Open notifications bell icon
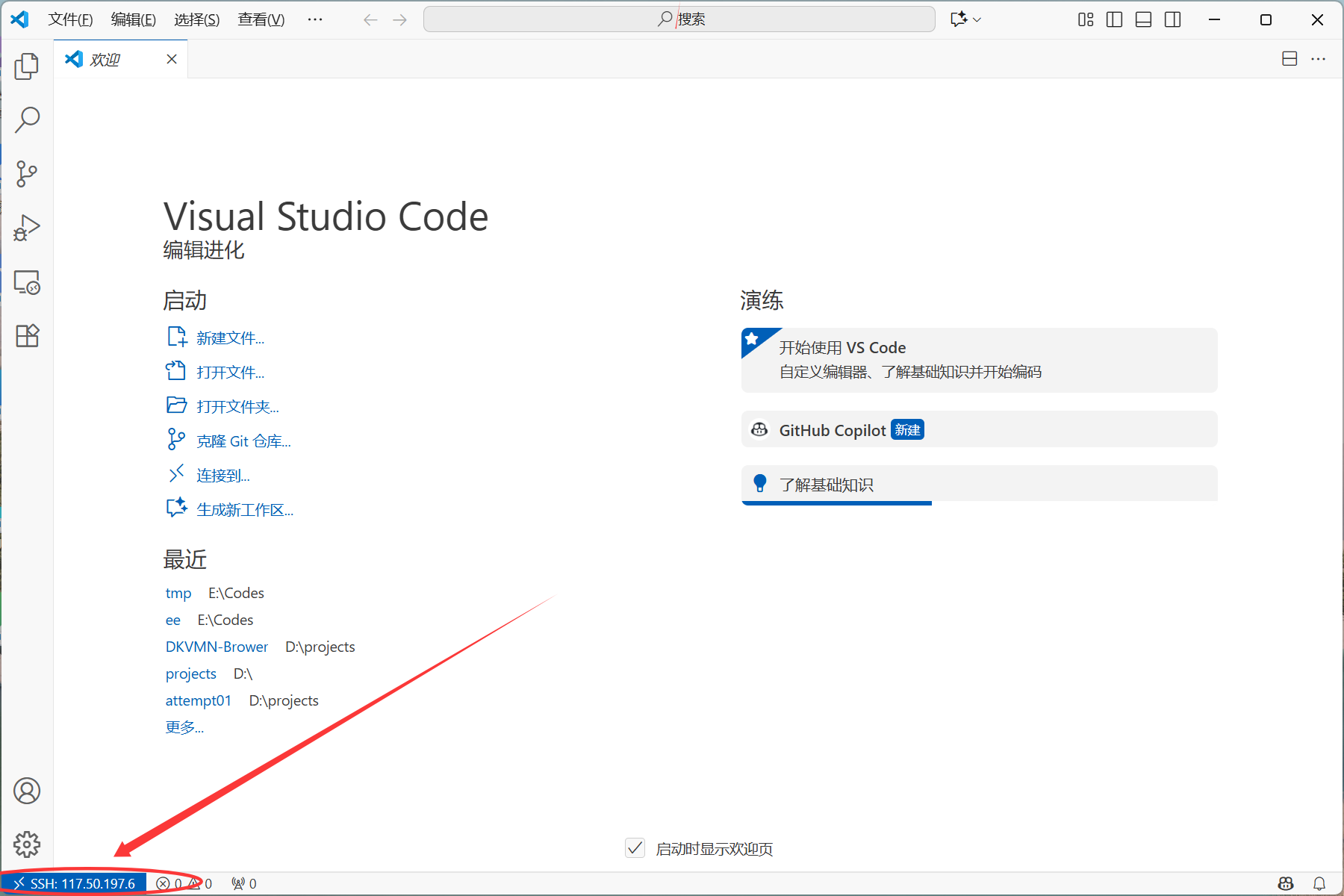This screenshot has height=896, width=1344. (1319, 884)
